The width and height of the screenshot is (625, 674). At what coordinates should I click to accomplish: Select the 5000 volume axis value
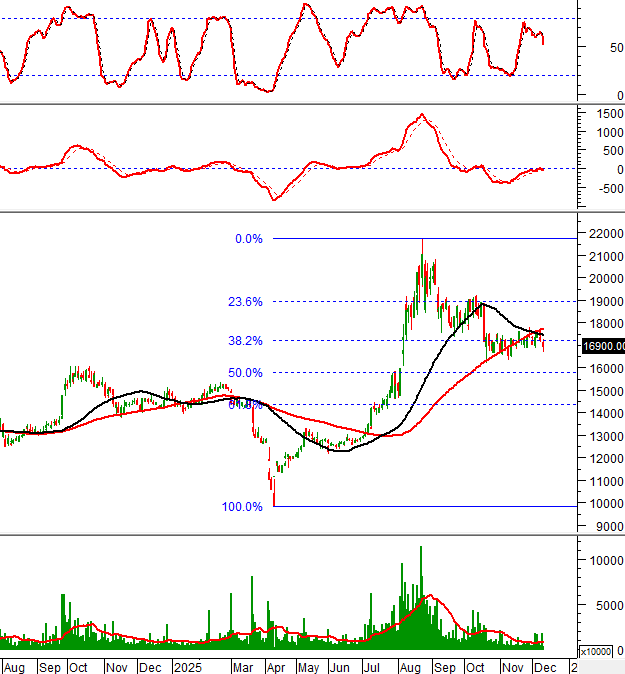[598, 604]
